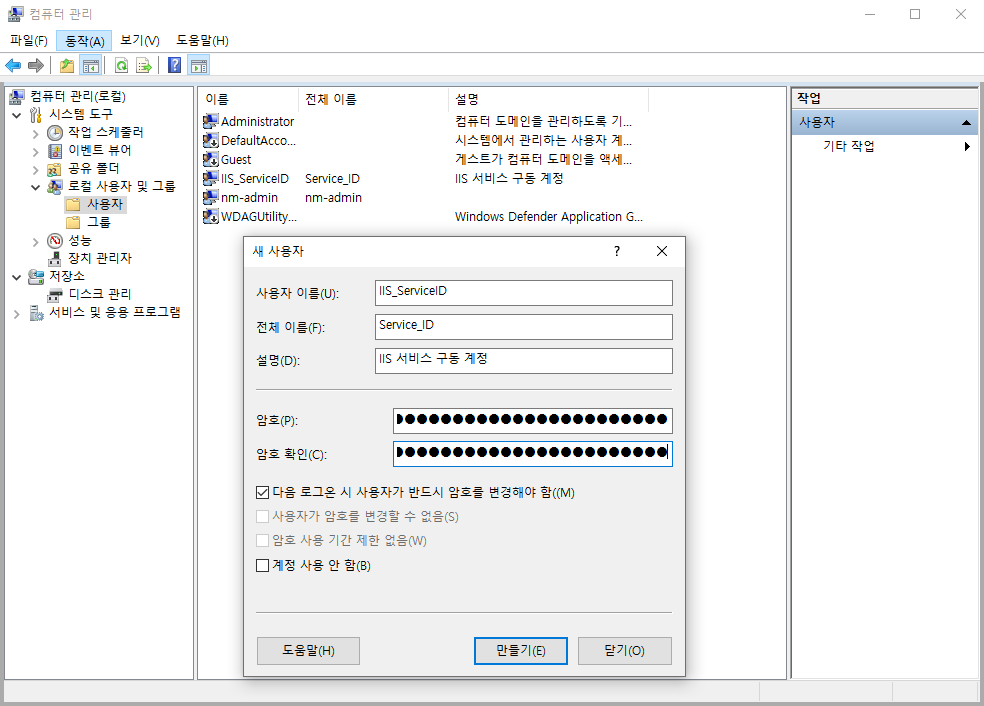Expand the 작업 스케줄러 tree node

coord(36,134)
